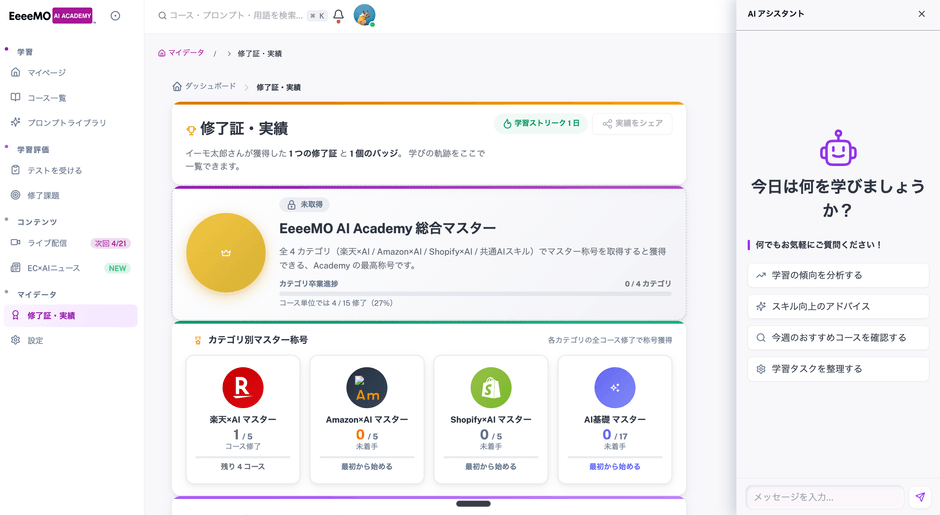
Task: Click the gear icon beside 設定
Action: 16,340
